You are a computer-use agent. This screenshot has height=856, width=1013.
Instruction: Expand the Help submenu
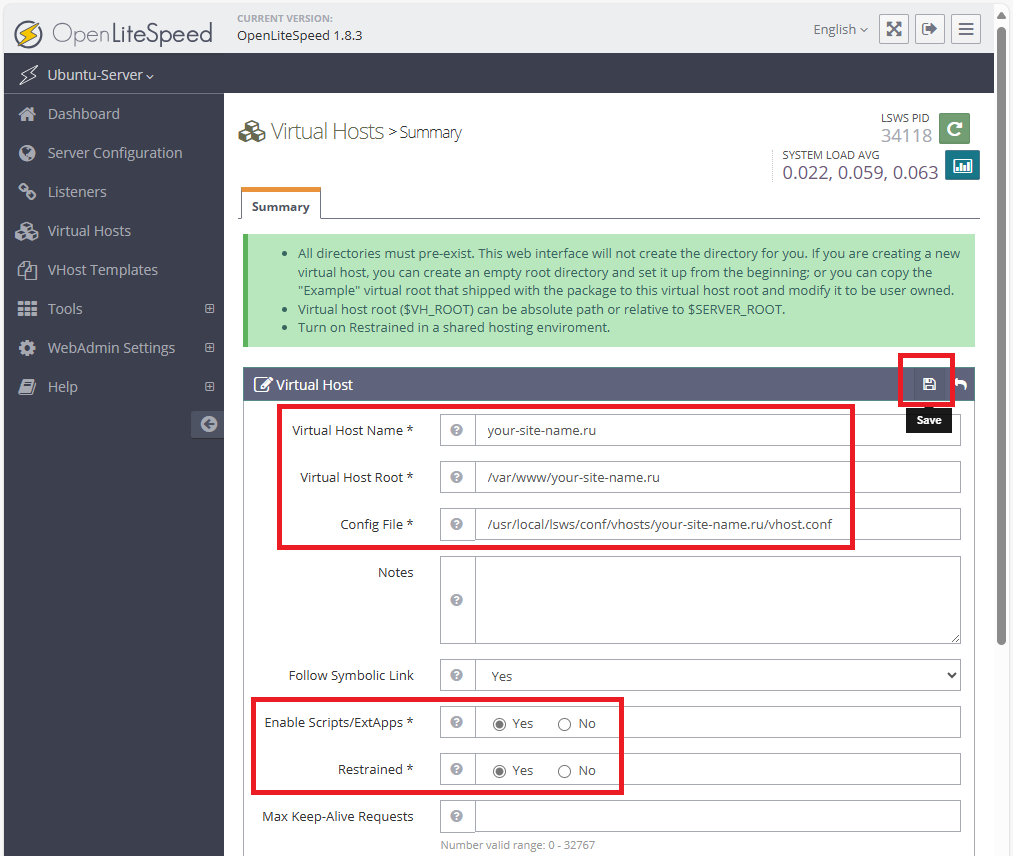pos(209,386)
